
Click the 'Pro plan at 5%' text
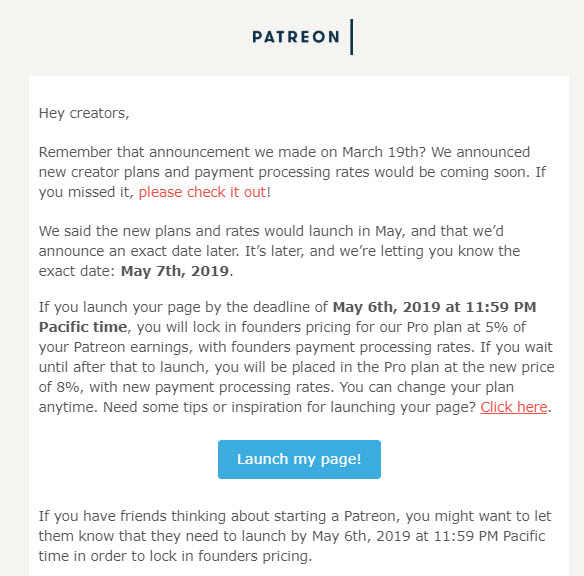point(458,327)
